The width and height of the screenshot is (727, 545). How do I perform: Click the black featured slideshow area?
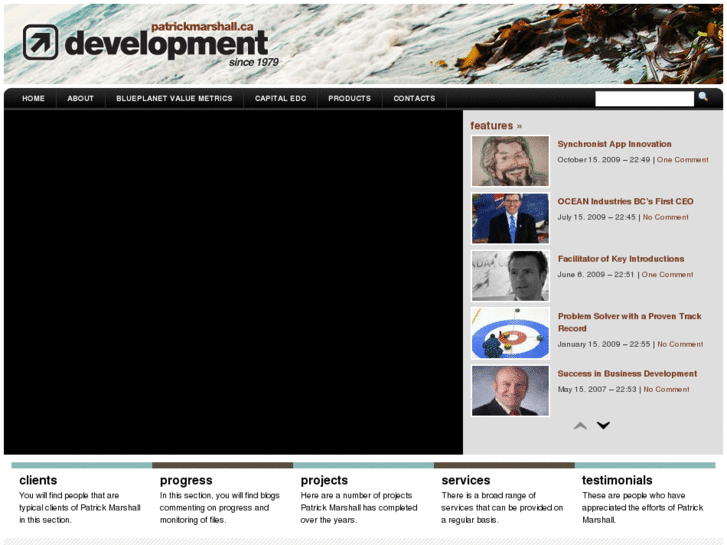tap(233, 282)
